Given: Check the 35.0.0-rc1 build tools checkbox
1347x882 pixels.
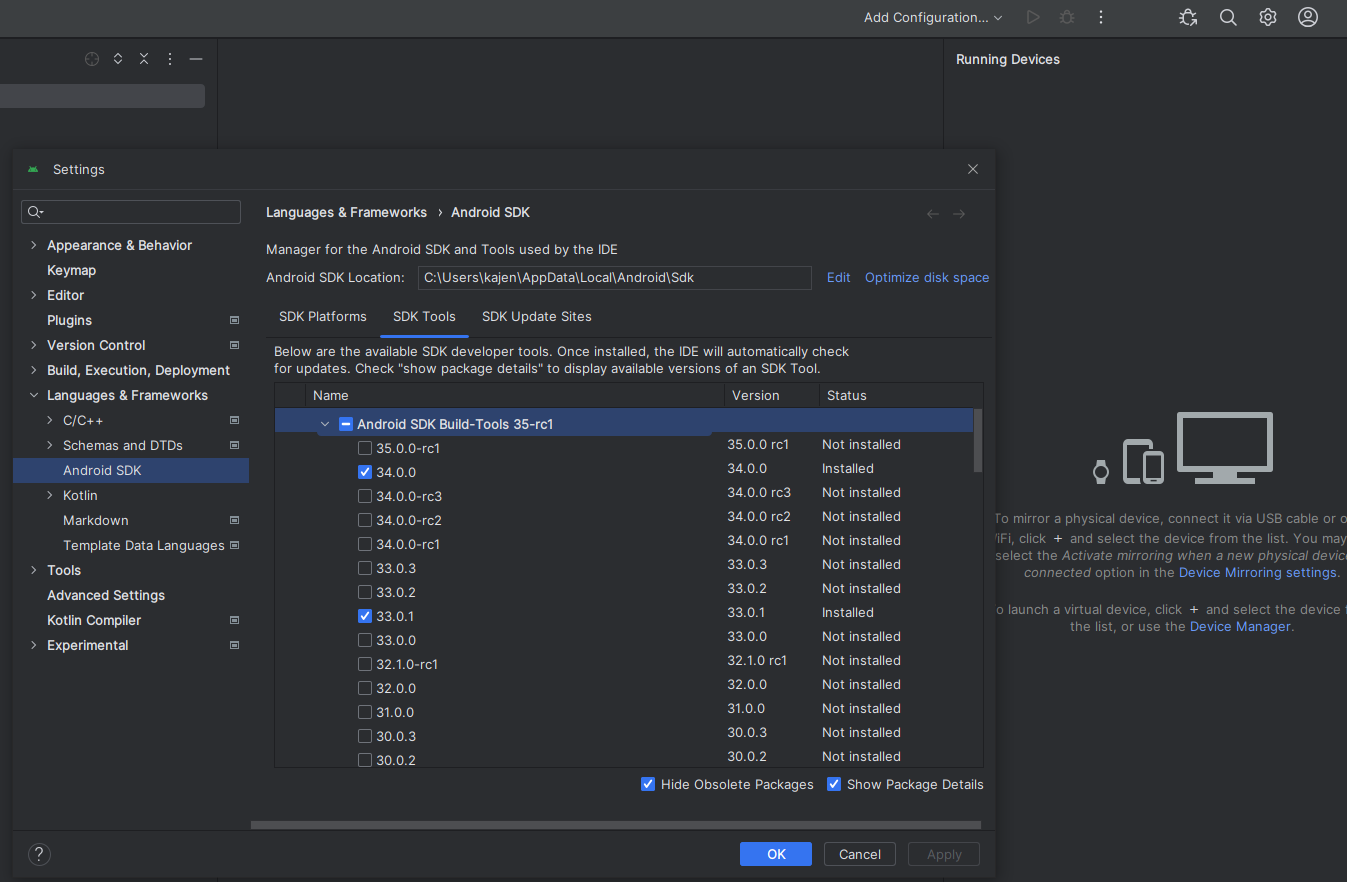Looking at the screenshot, I should [365, 448].
